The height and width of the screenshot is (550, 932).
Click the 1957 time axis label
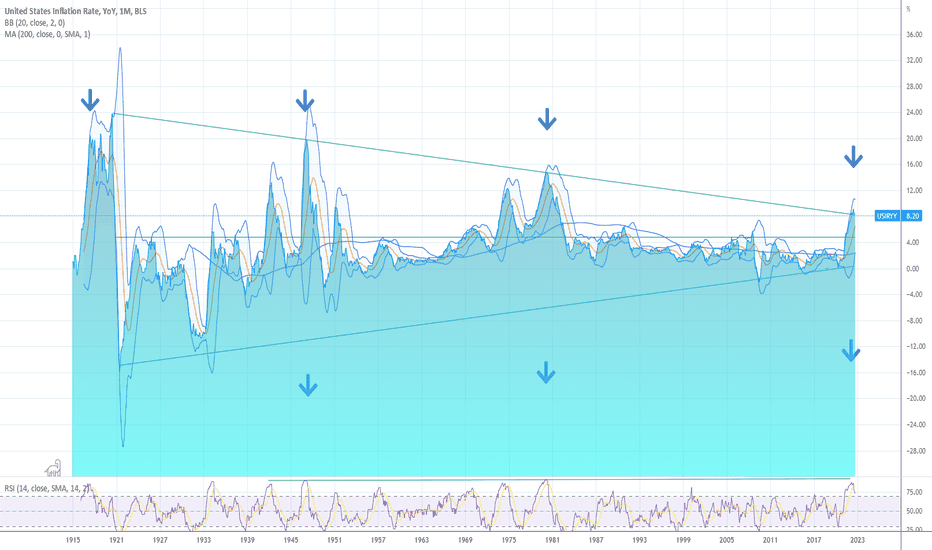tap(378, 540)
